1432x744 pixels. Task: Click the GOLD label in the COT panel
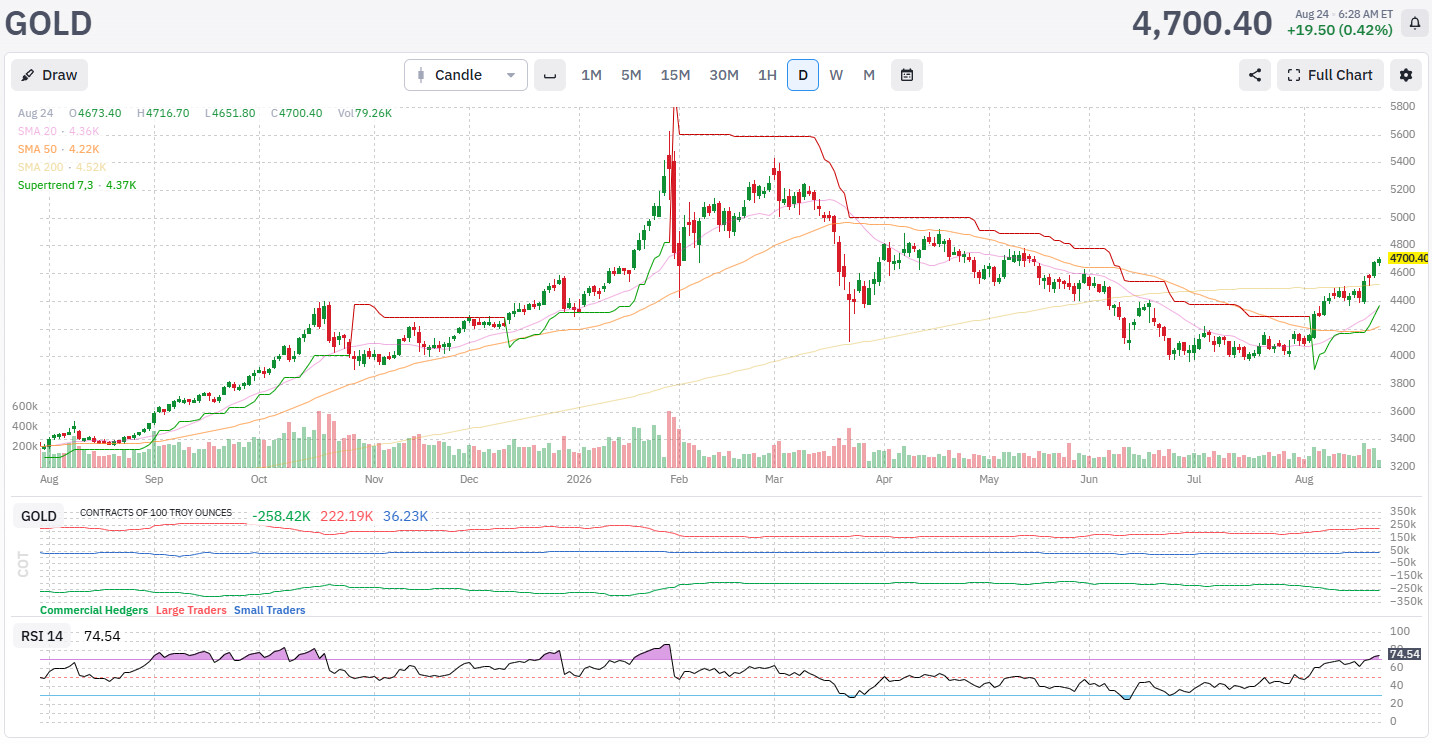click(39, 516)
